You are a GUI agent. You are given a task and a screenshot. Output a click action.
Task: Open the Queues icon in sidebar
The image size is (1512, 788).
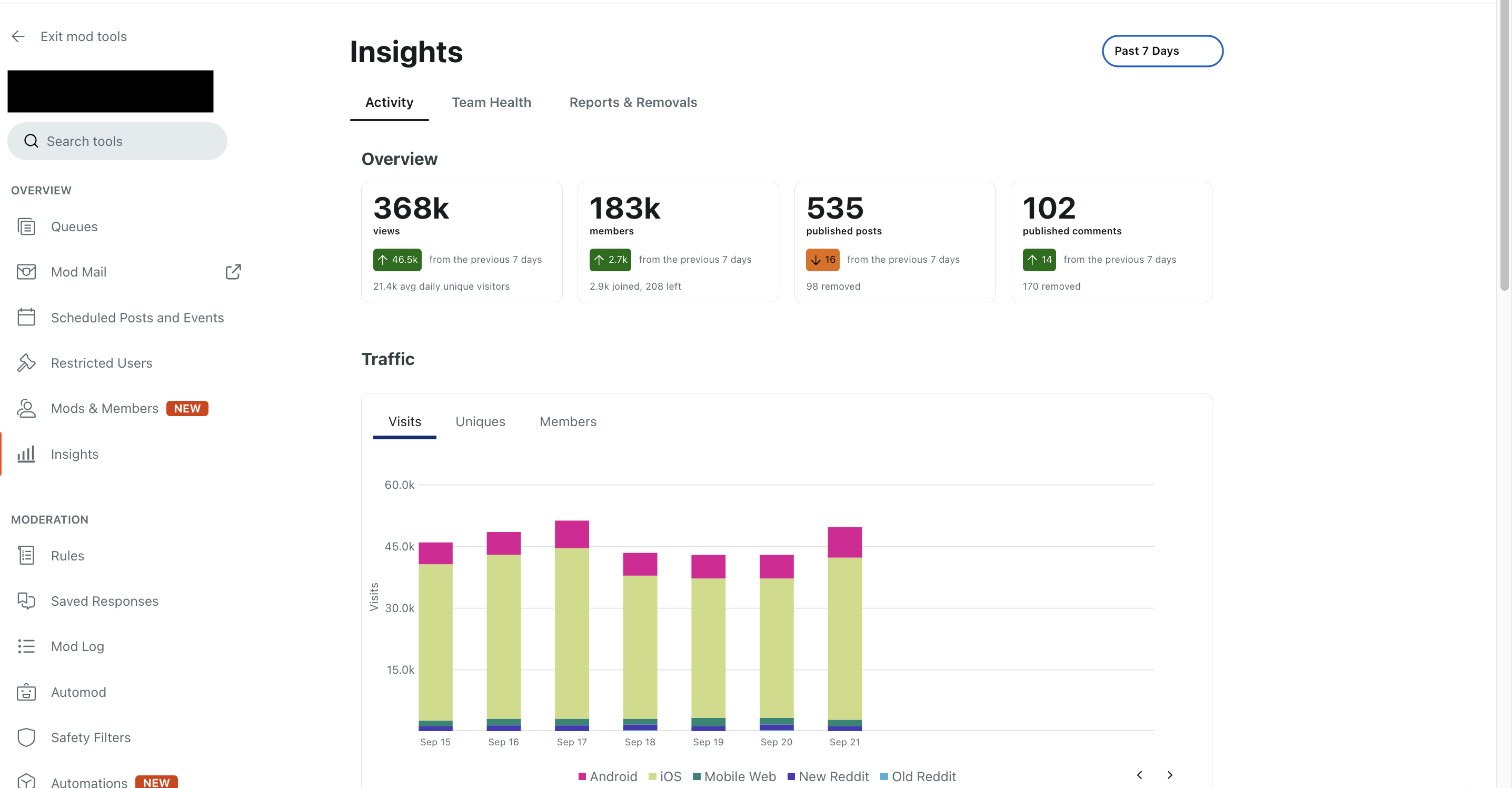pos(26,226)
